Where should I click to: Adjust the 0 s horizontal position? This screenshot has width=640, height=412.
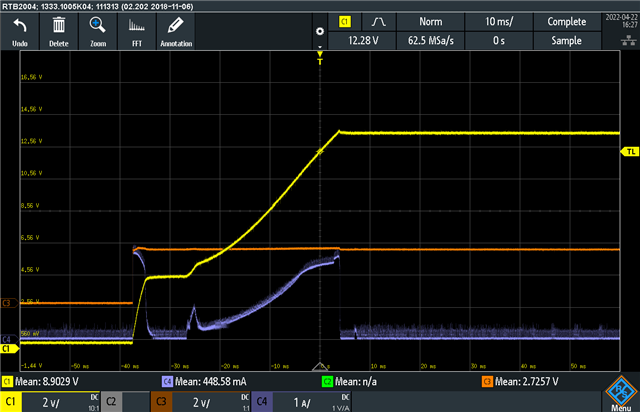499,40
